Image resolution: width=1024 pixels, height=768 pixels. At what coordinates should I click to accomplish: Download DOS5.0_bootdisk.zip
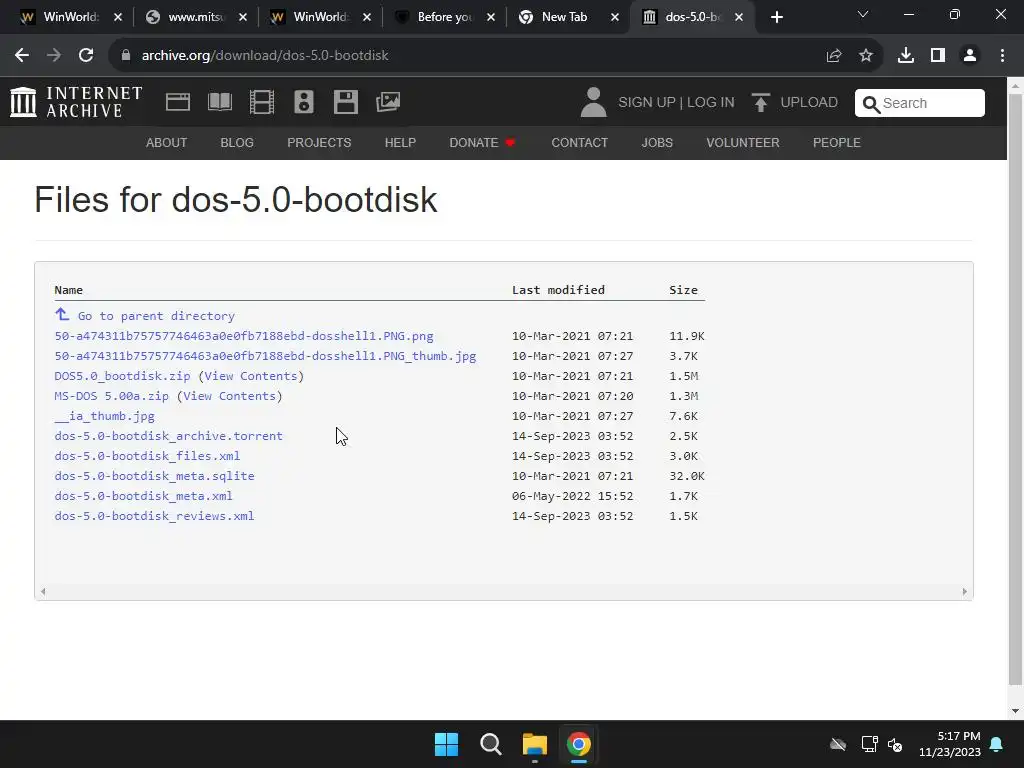(122, 376)
